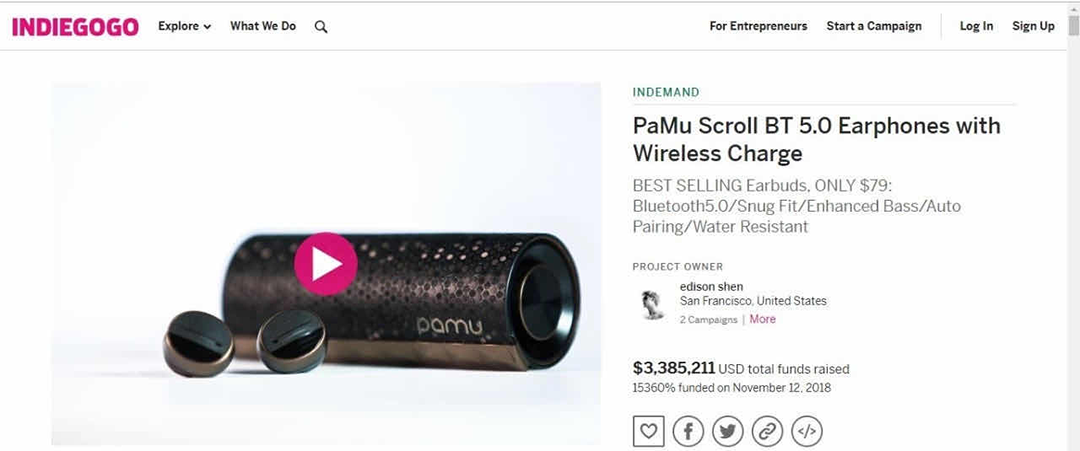Image resolution: width=1080 pixels, height=451 pixels.
Task: Expand the Explore dropdown menu
Action: coord(185,27)
